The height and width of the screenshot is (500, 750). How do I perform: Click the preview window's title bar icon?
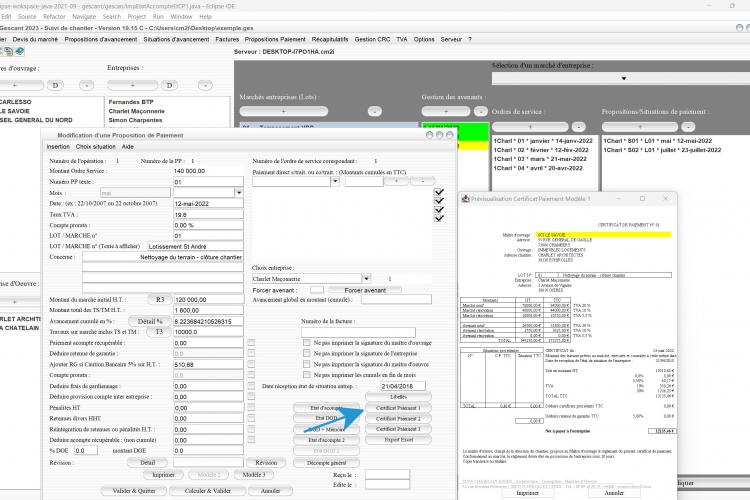(x=465, y=199)
